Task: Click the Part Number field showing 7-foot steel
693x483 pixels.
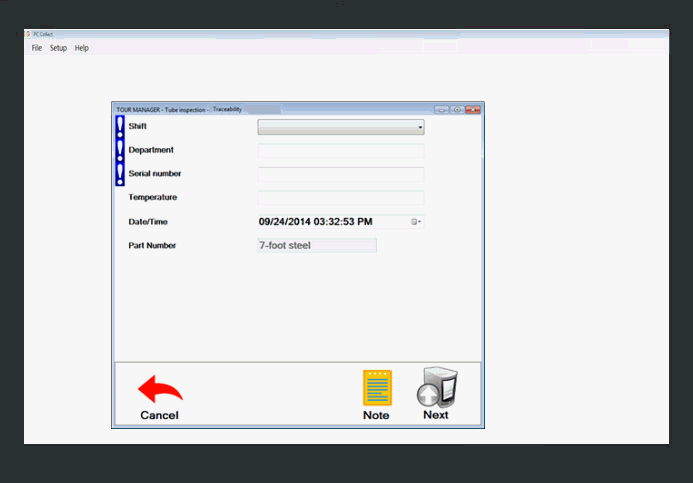Action: click(317, 245)
